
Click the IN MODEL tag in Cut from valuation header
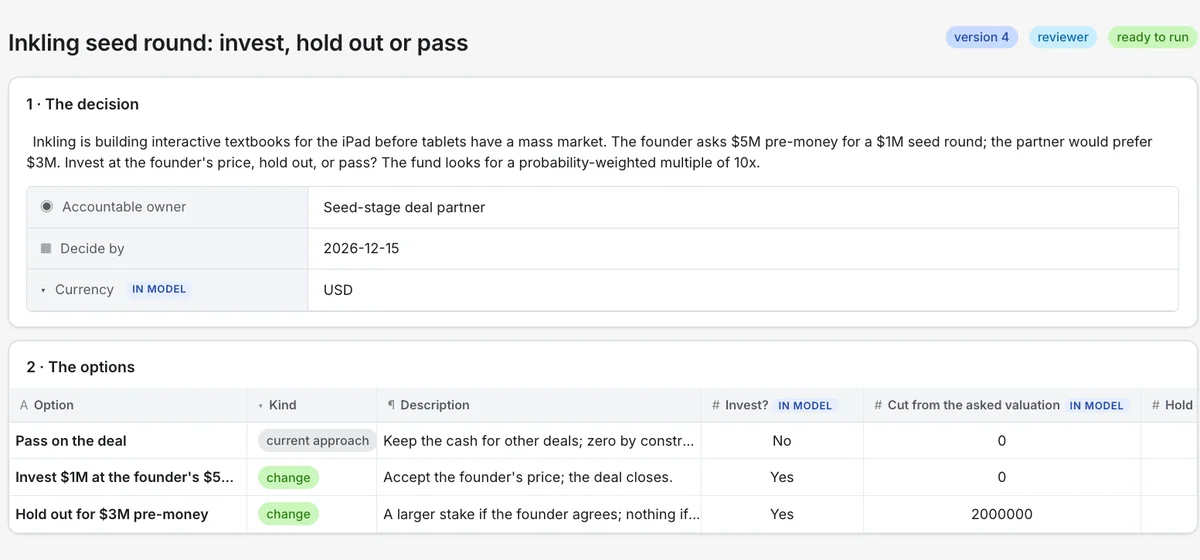(x=1096, y=405)
